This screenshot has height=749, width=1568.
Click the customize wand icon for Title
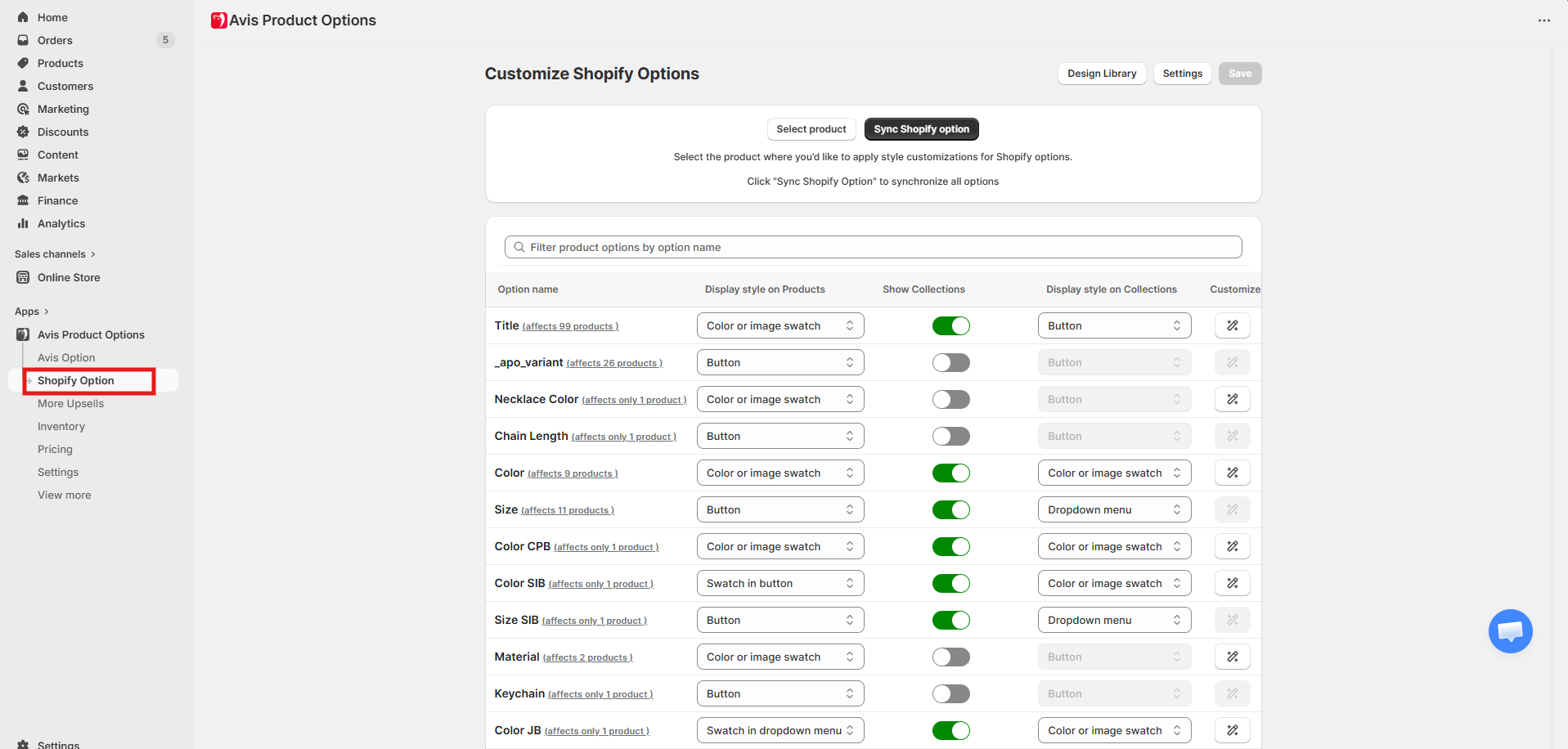(1232, 325)
